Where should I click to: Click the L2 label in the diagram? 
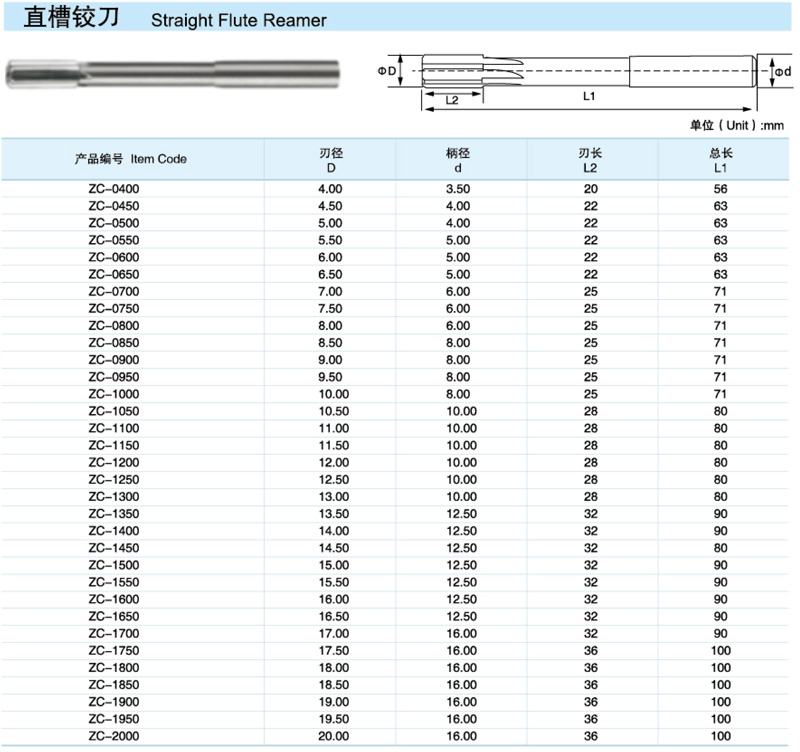point(451,100)
